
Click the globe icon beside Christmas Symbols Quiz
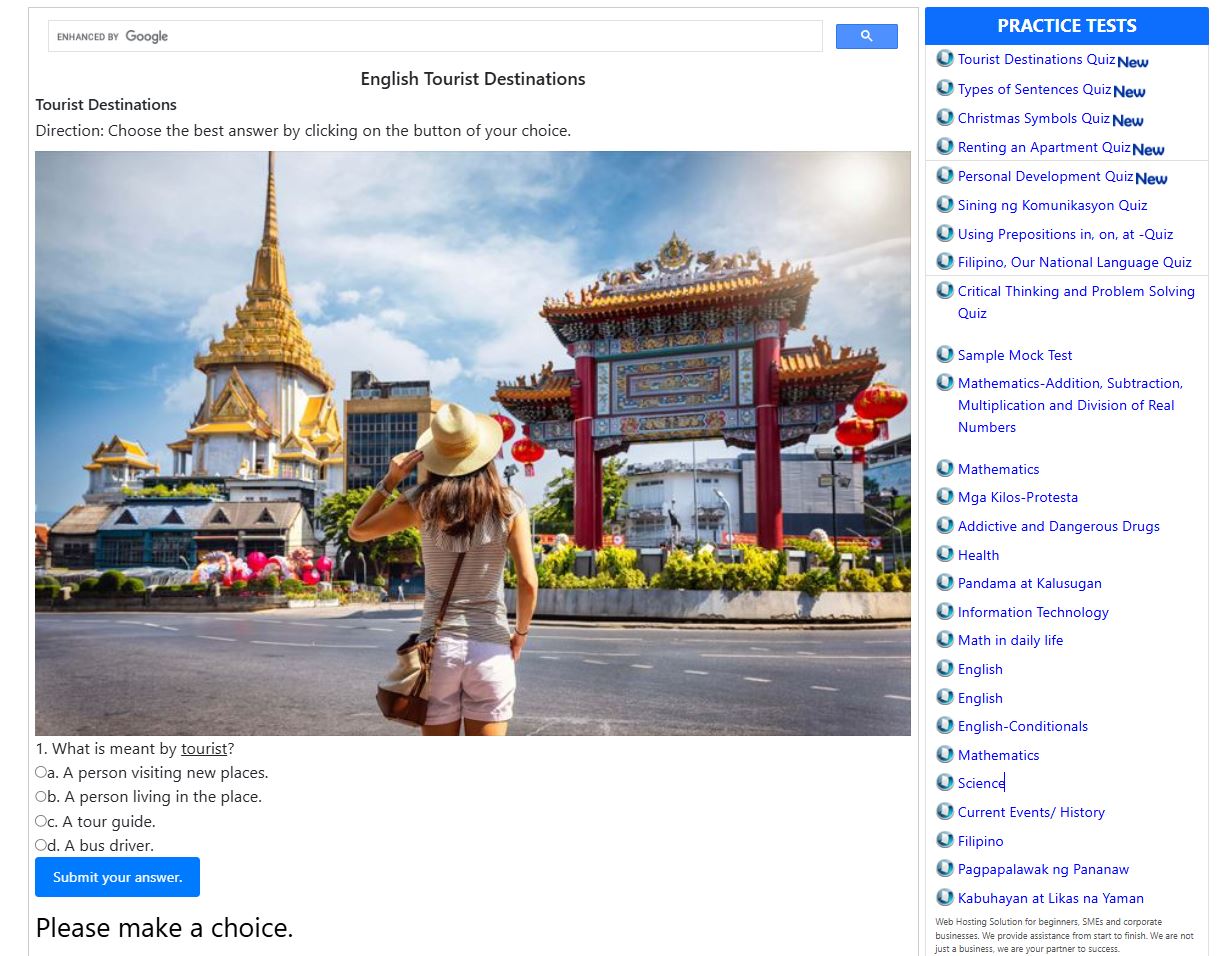[x=944, y=117]
